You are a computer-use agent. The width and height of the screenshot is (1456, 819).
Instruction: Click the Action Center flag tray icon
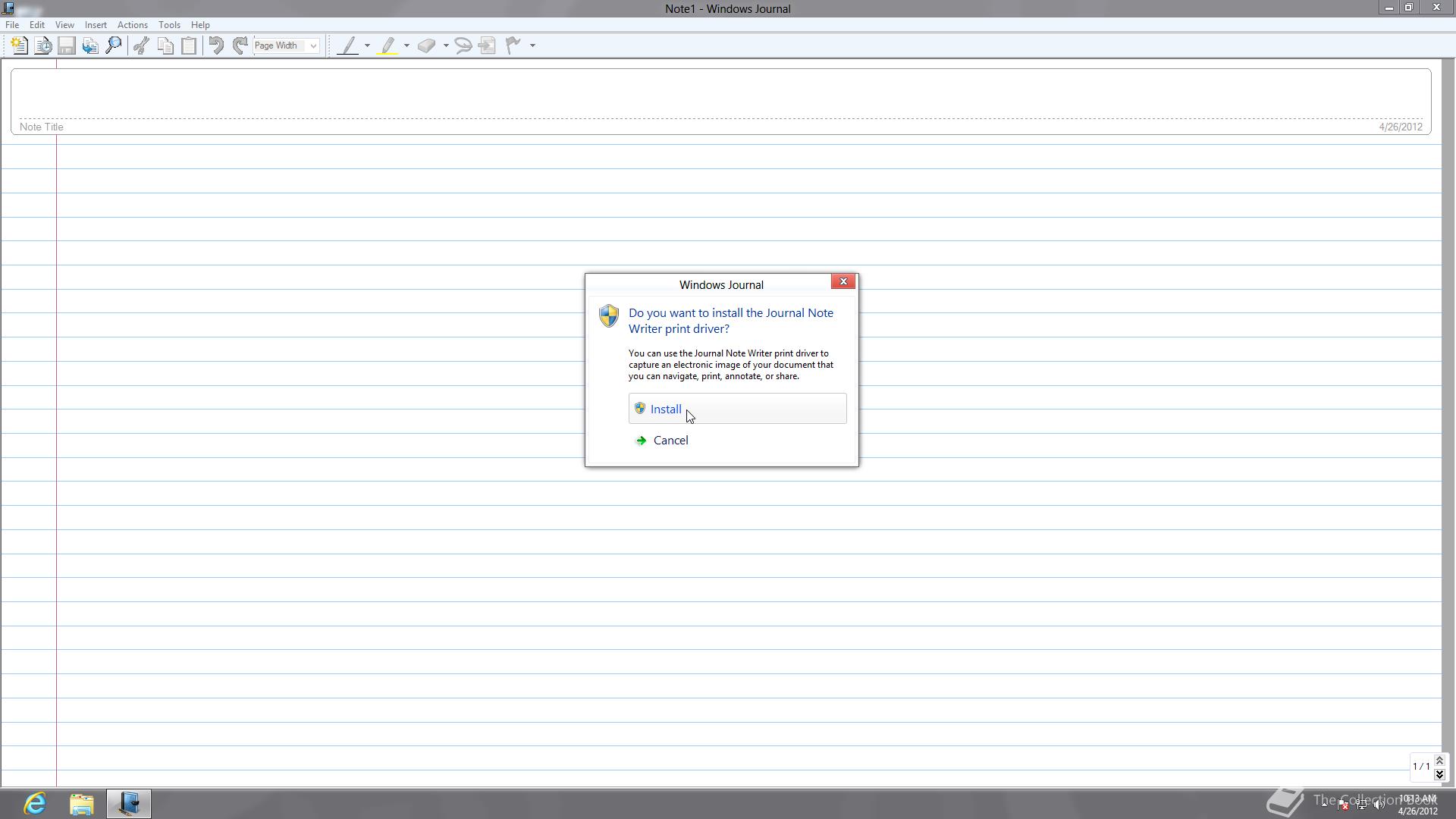1343,805
